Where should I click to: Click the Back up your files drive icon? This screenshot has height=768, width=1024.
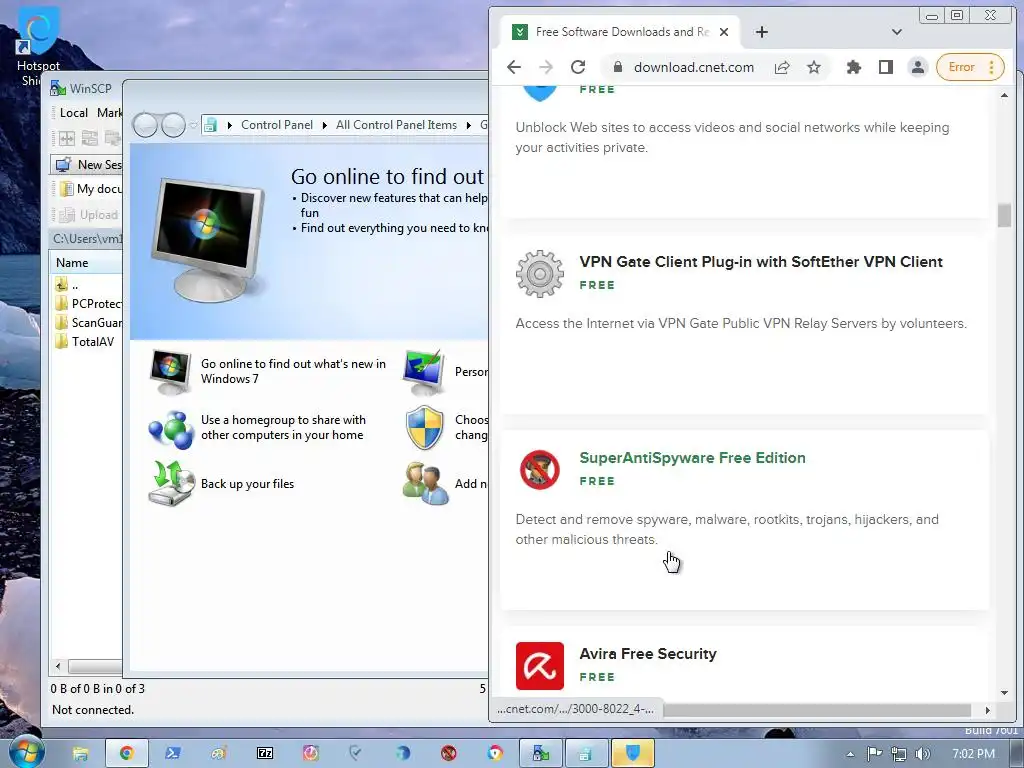click(x=171, y=484)
